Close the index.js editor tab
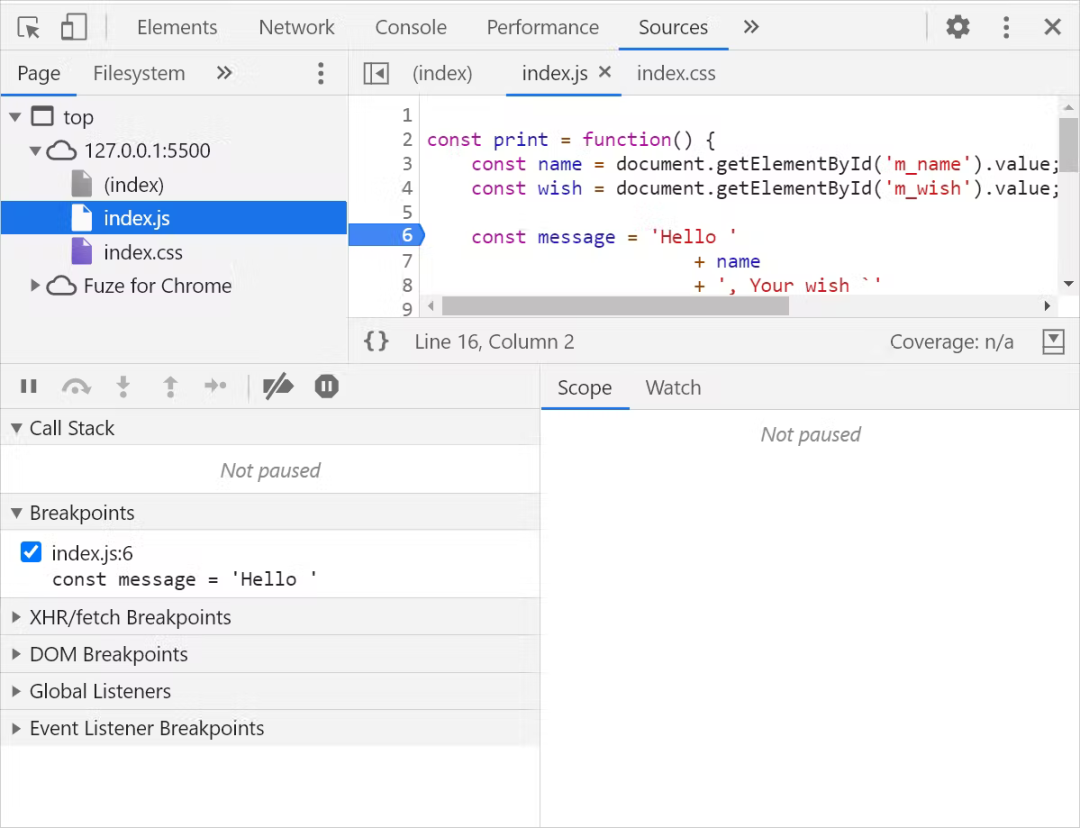Screen dimensions: 1080x828 tap(604, 72)
